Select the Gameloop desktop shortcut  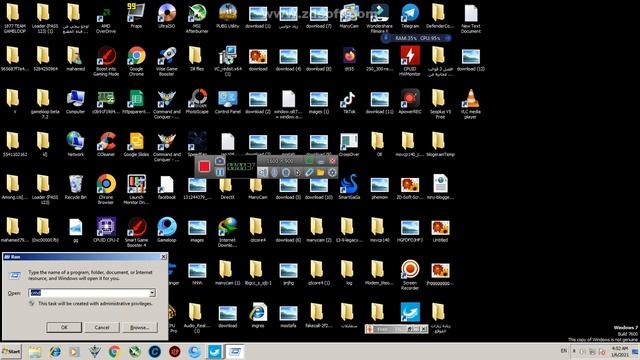point(167,230)
